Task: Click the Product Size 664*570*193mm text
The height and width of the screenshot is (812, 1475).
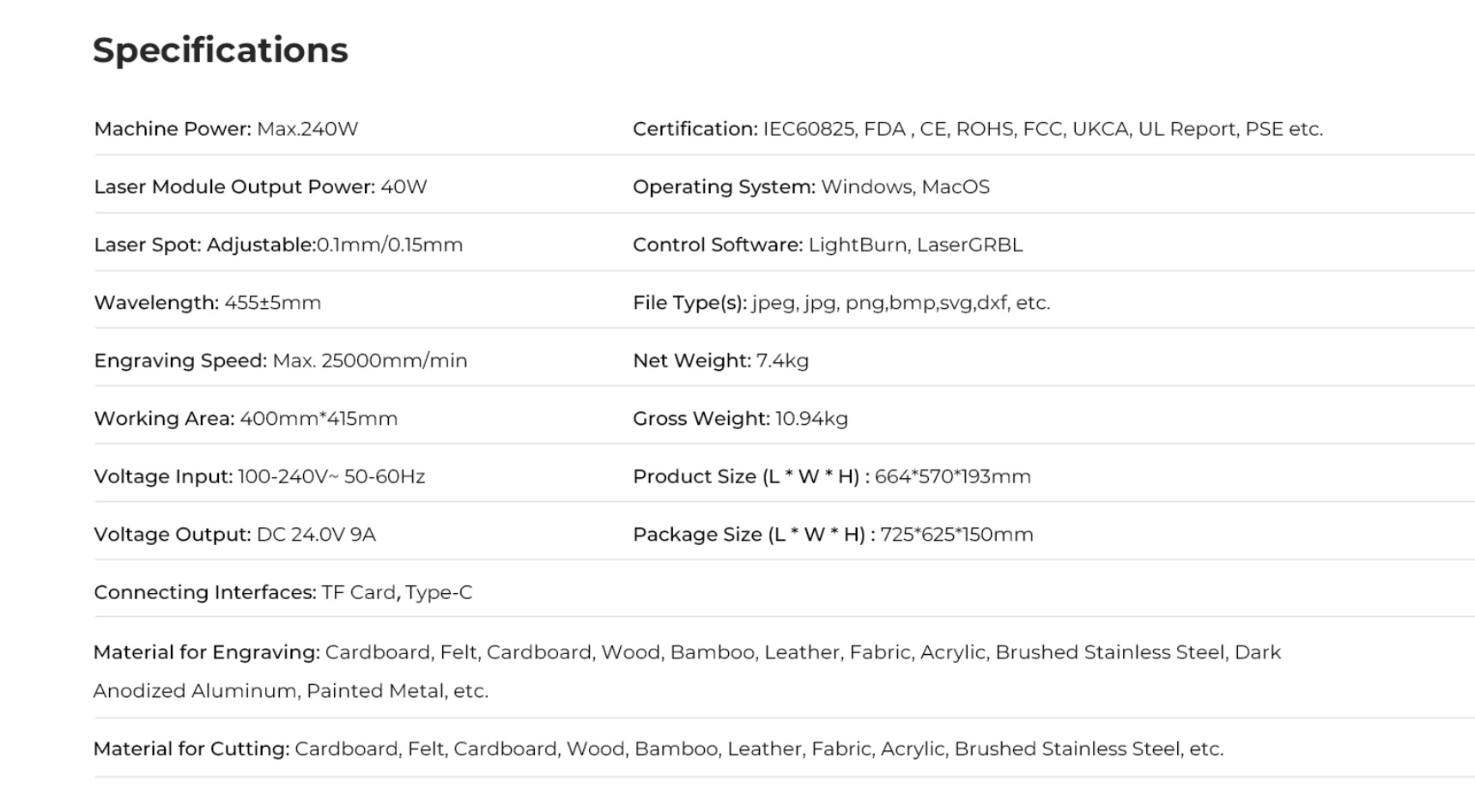Action: tap(832, 476)
